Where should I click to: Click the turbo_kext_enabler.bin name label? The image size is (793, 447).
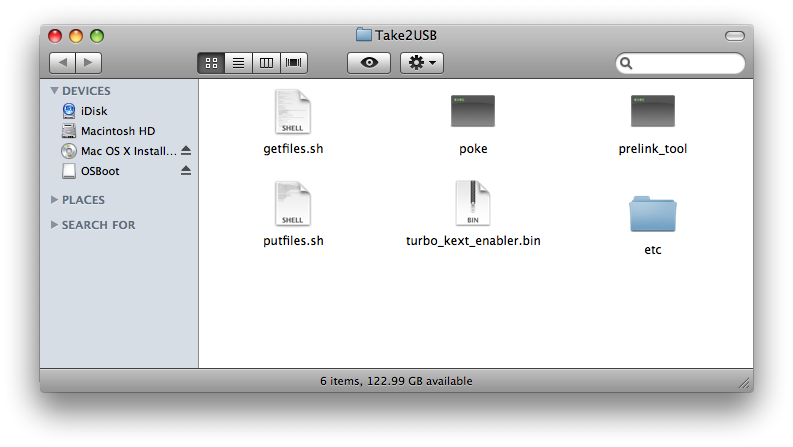473,241
